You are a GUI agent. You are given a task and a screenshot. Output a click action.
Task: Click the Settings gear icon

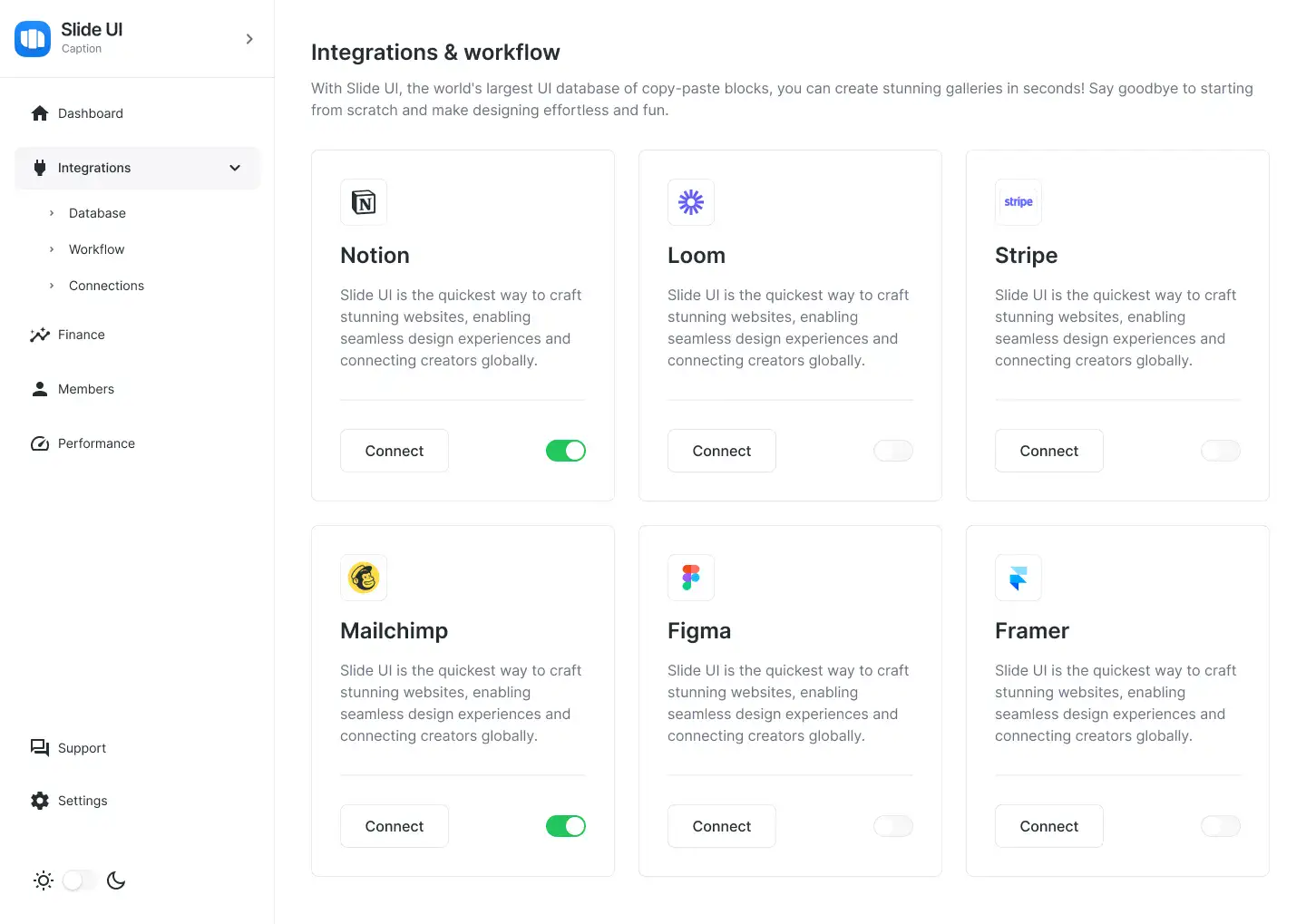tap(40, 801)
